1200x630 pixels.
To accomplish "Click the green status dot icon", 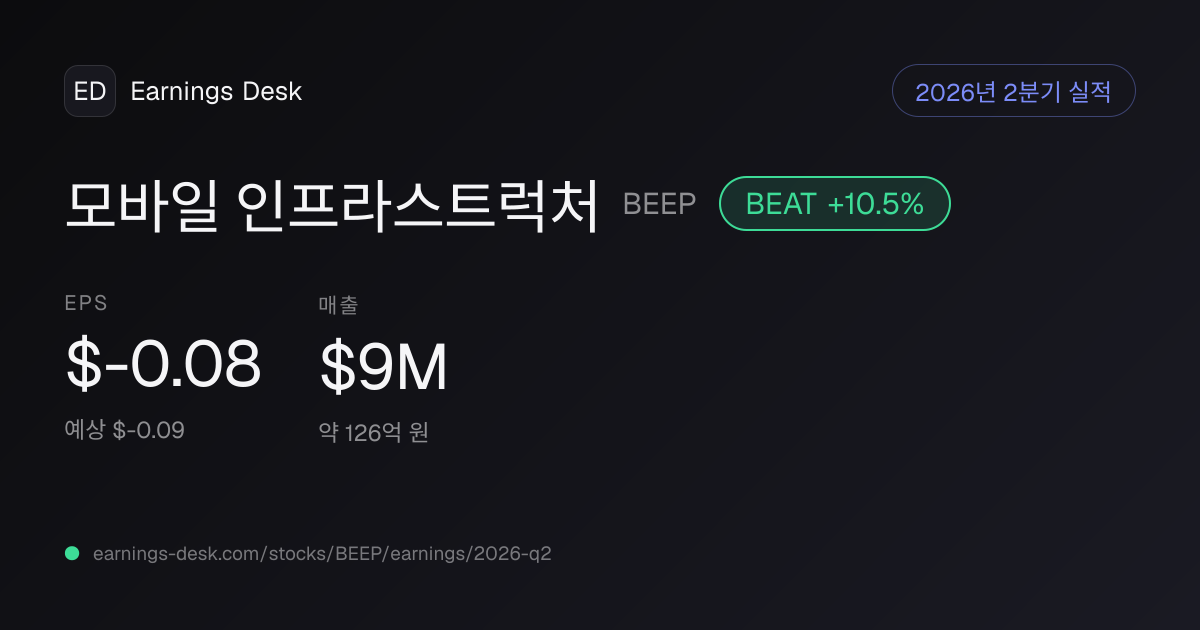I will click(x=72, y=553).
